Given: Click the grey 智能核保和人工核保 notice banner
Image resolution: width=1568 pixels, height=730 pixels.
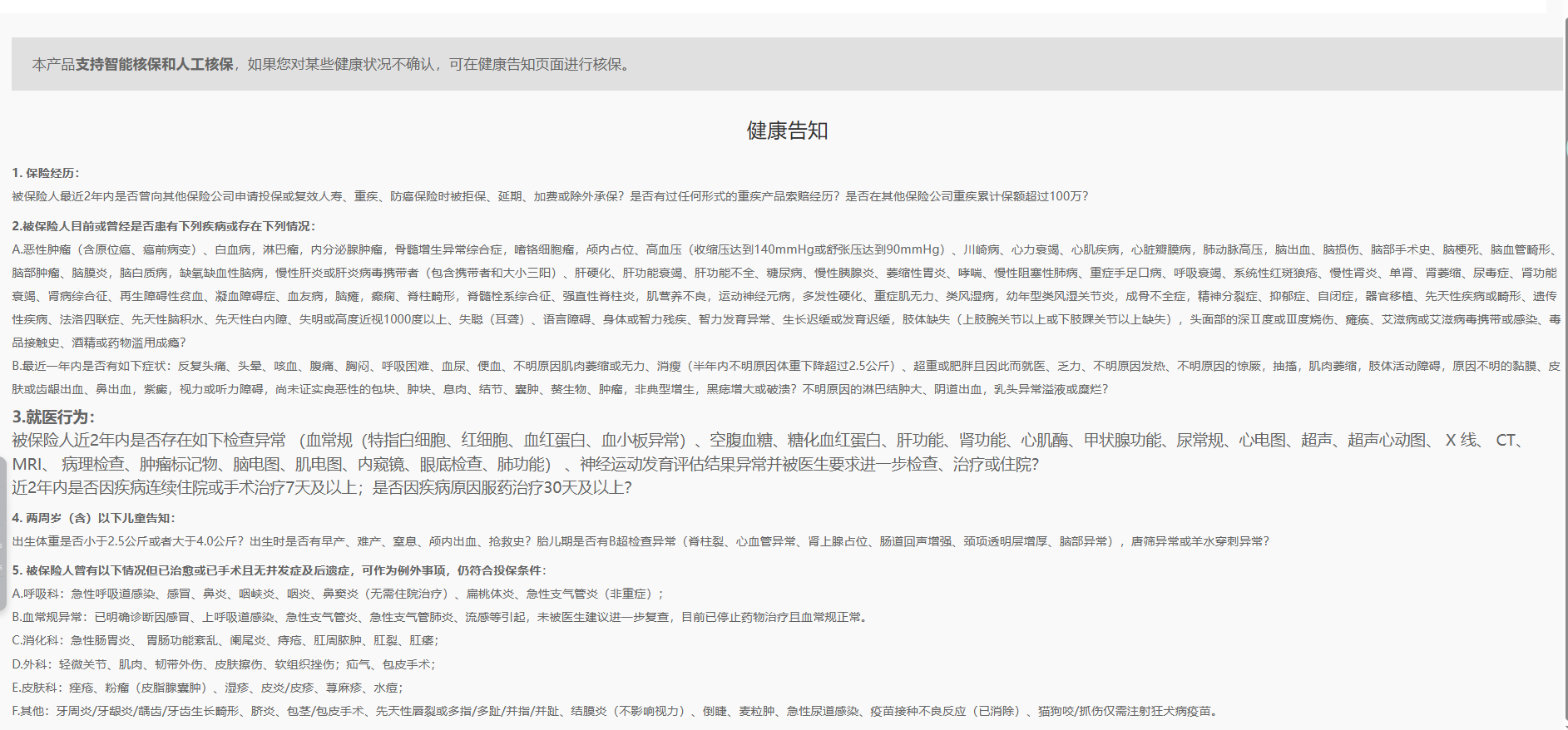Looking at the screenshot, I should 998,64.
